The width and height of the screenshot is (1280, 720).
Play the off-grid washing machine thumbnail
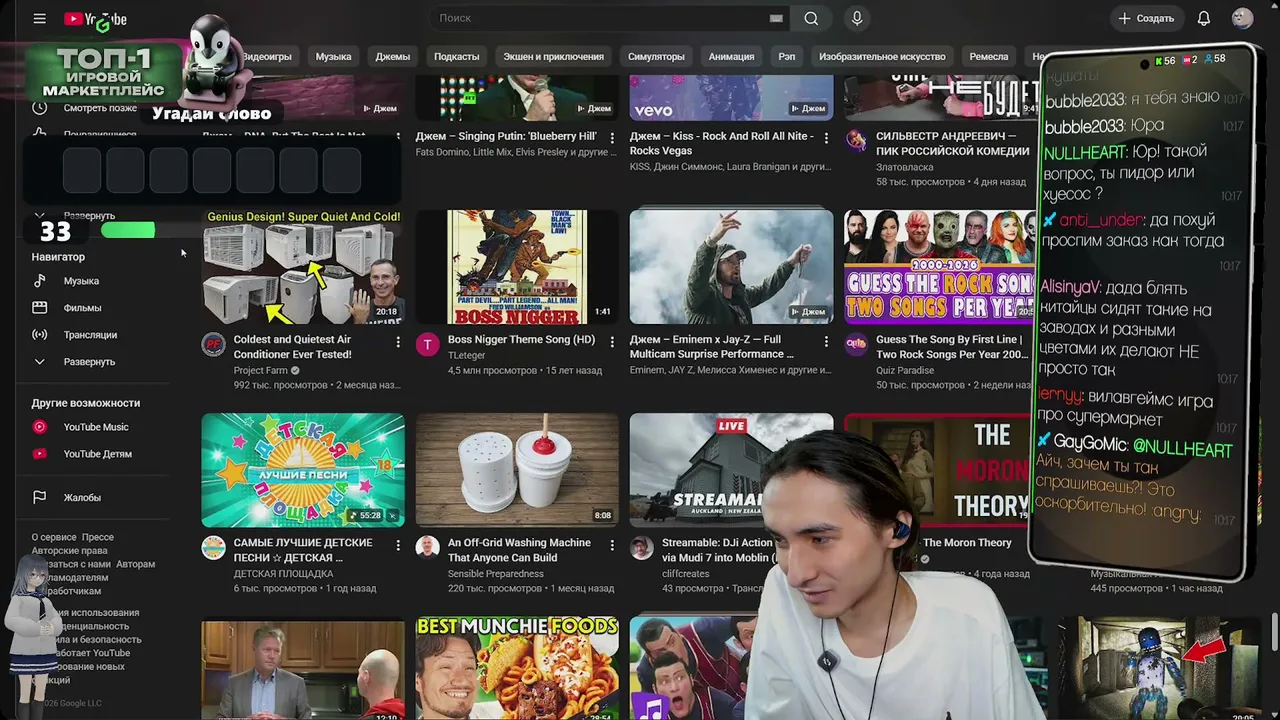(x=517, y=470)
